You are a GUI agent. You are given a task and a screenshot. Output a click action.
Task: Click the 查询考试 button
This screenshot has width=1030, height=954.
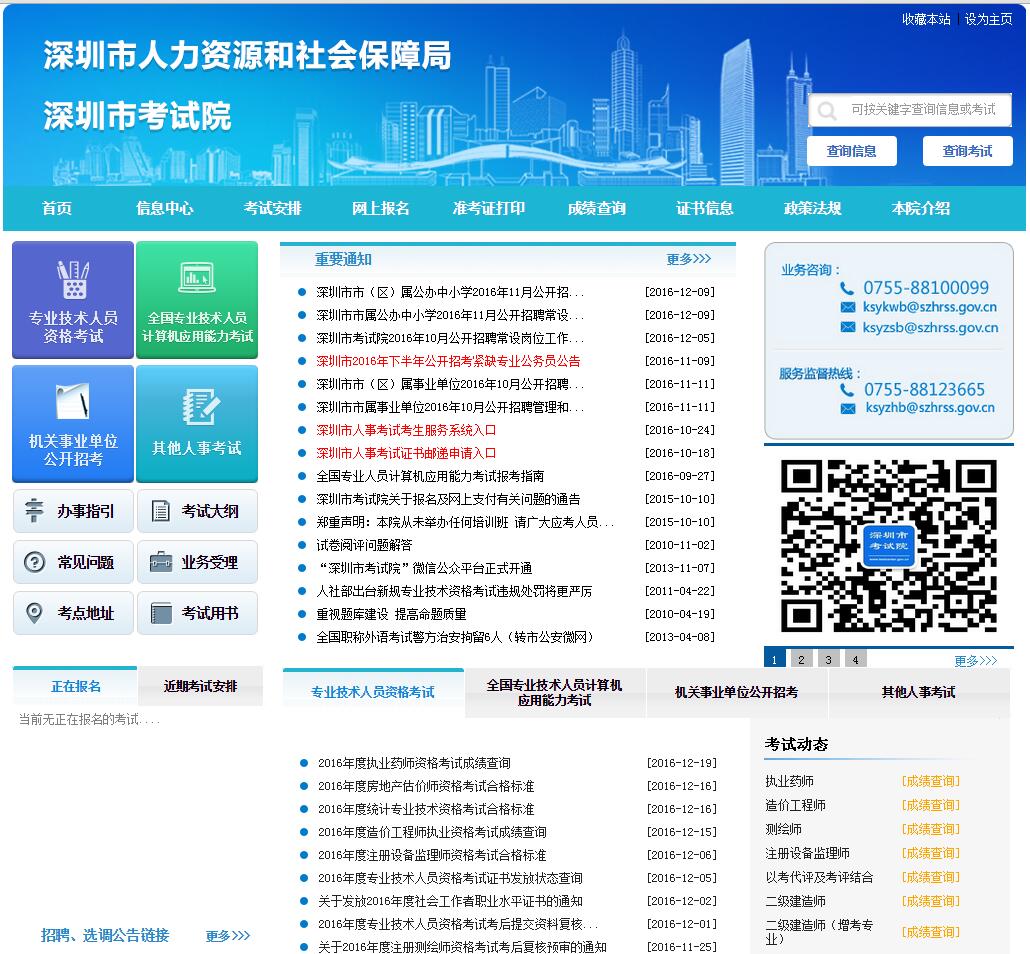point(968,151)
